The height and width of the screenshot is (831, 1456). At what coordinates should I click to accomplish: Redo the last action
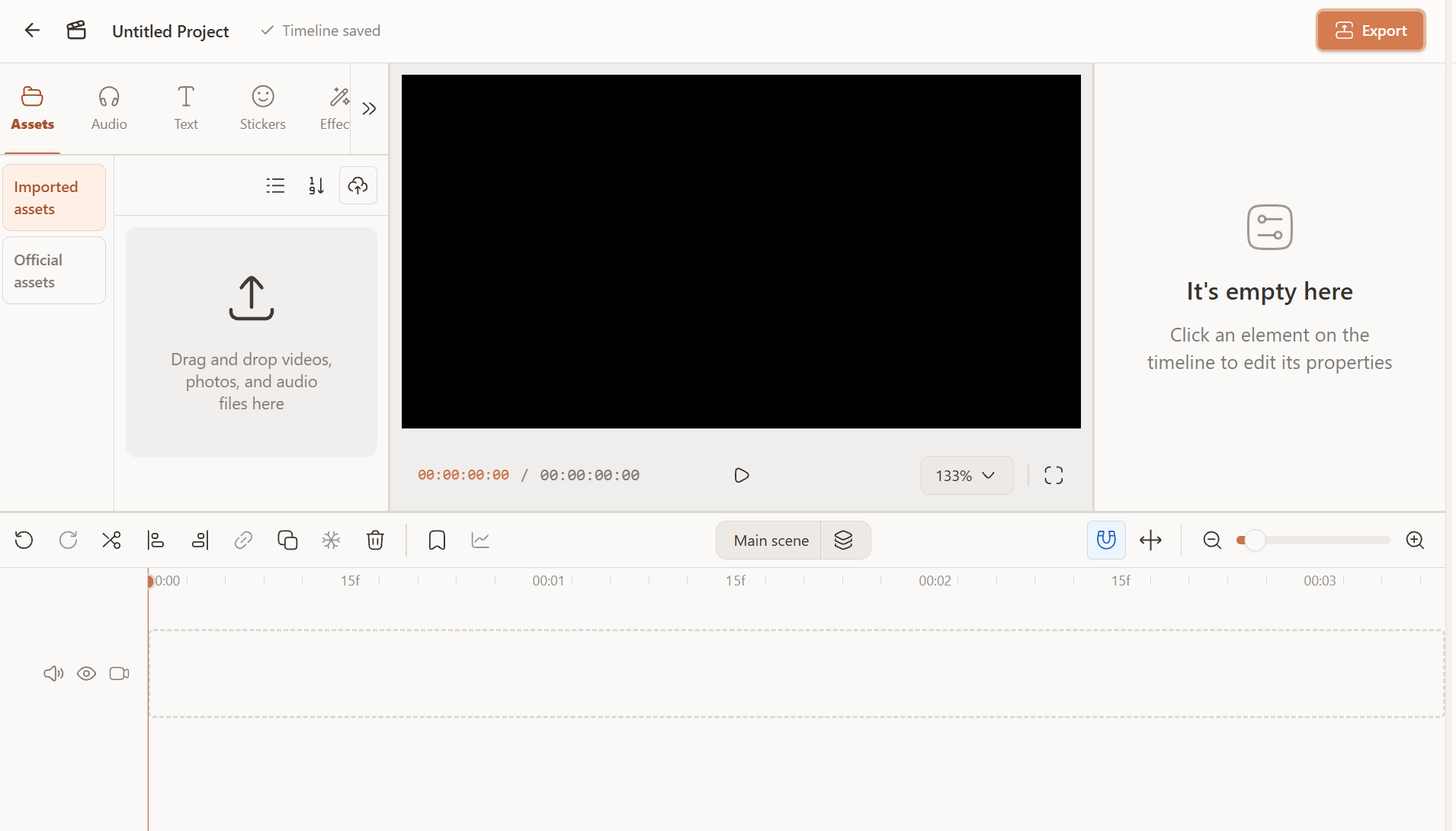[x=68, y=540]
